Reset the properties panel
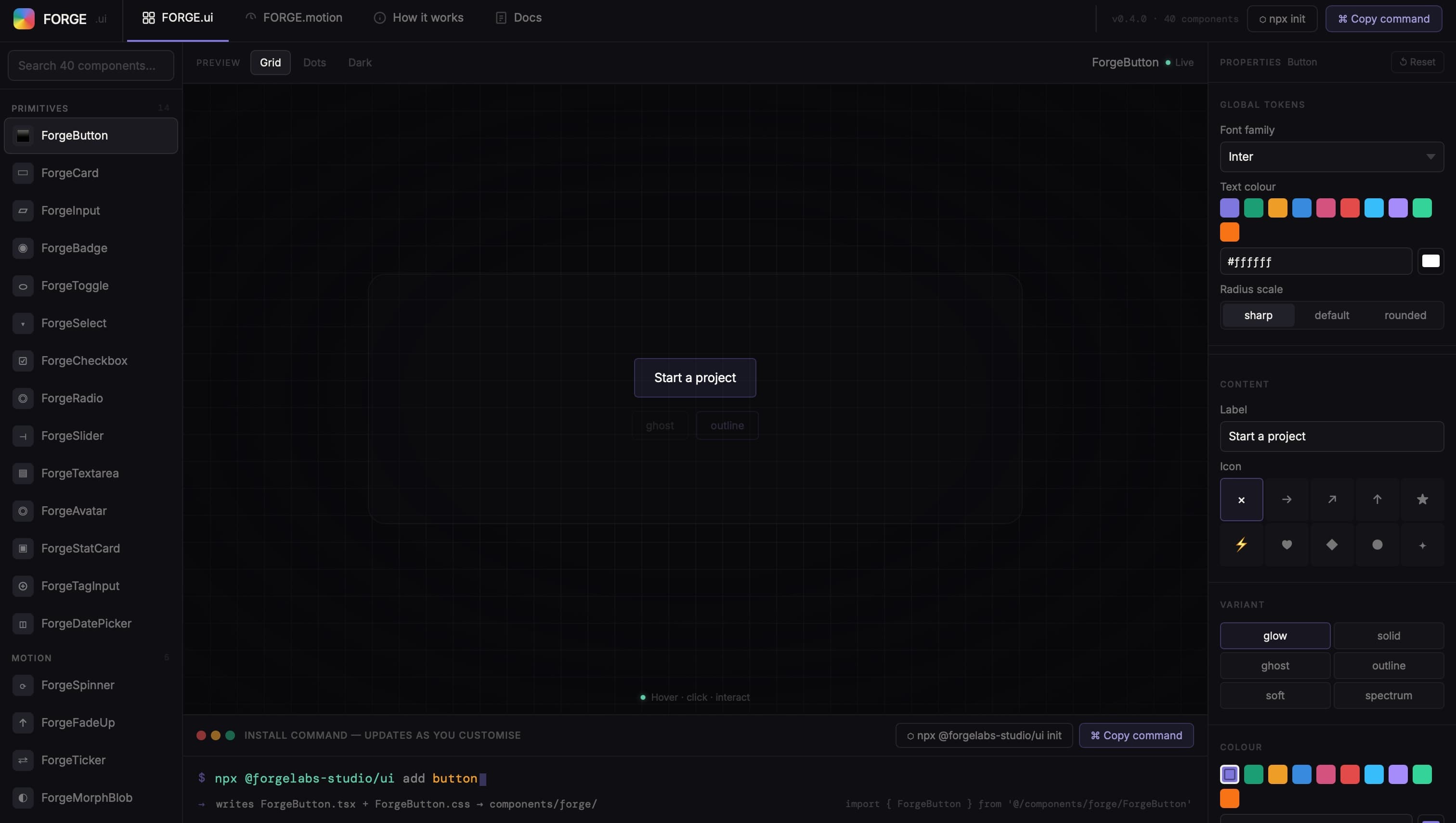Image resolution: width=1456 pixels, height=823 pixels. [1417, 62]
